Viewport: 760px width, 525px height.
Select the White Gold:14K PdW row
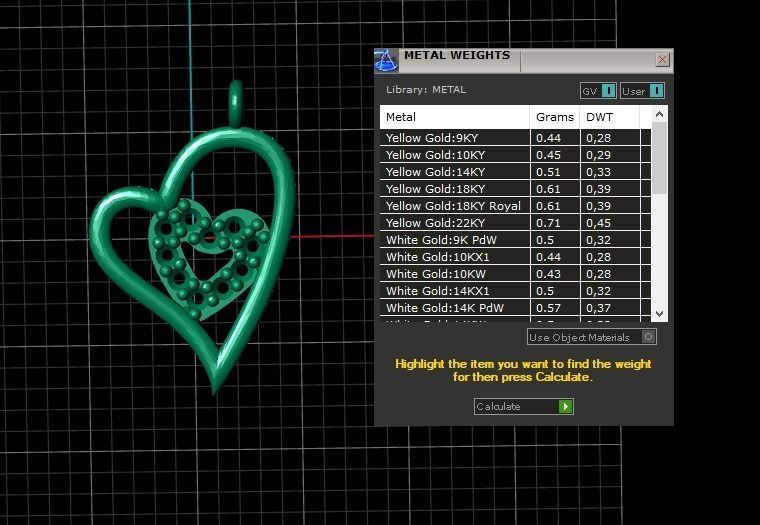pos(515,307)
